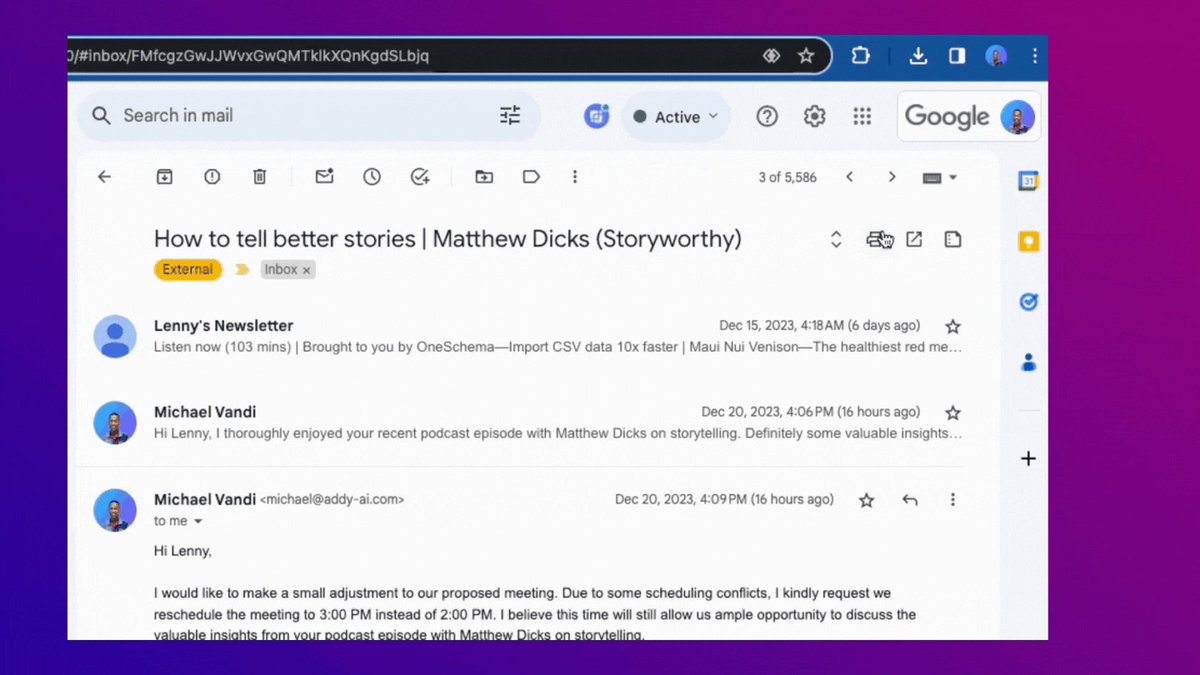Screen dimensions: 1200x675
Task: Open Chrome three-dot menu
Action: [x=1035, y=56]
